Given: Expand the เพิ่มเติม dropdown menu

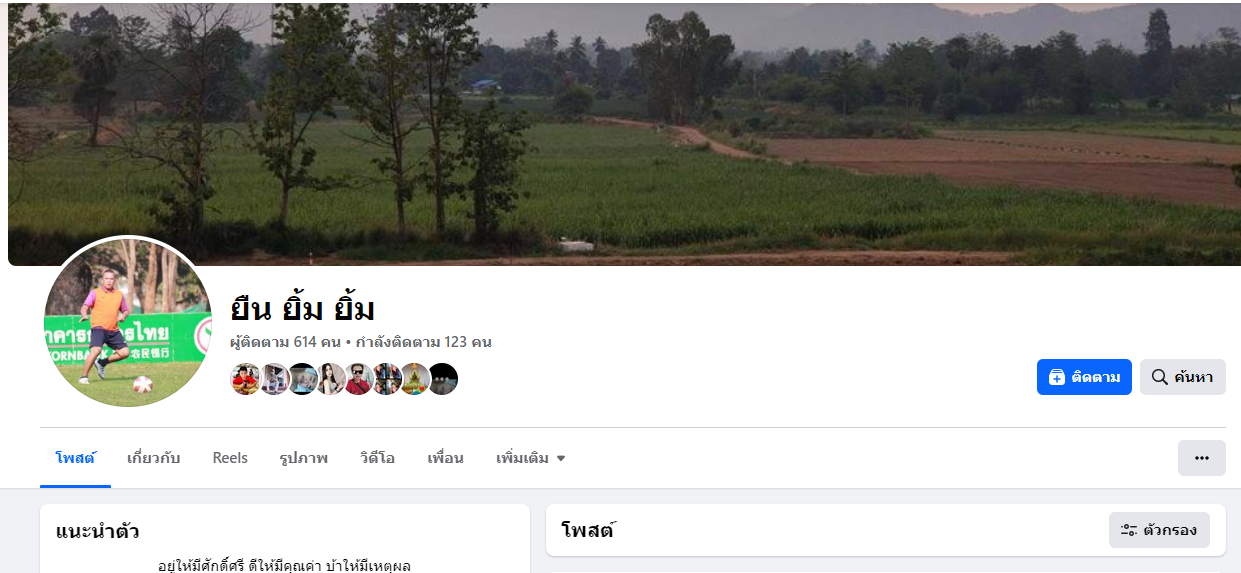Looking at the screenshot, I should point(531,458).
